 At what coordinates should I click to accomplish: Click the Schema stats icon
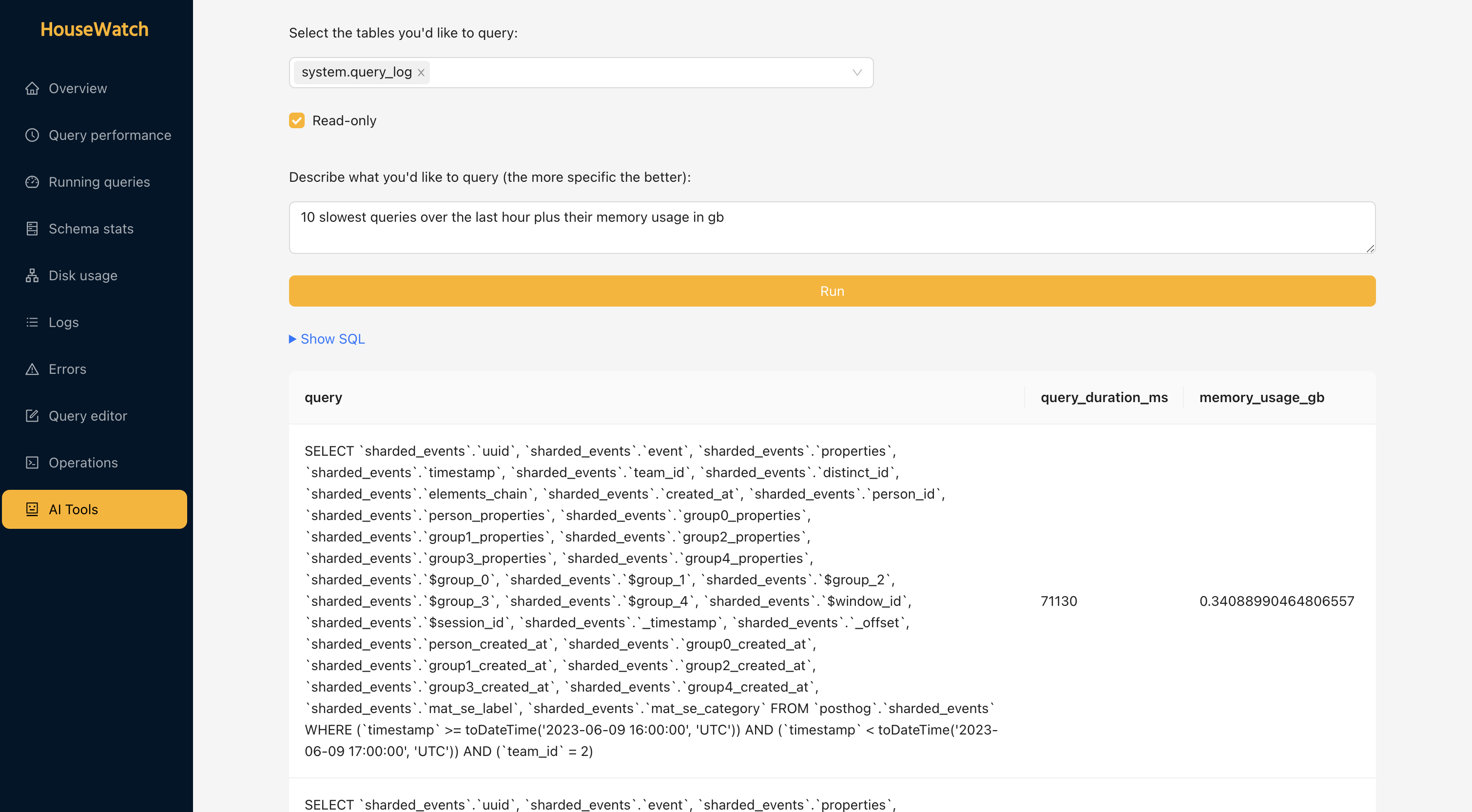pyautogui.click(x=32, y=229)
